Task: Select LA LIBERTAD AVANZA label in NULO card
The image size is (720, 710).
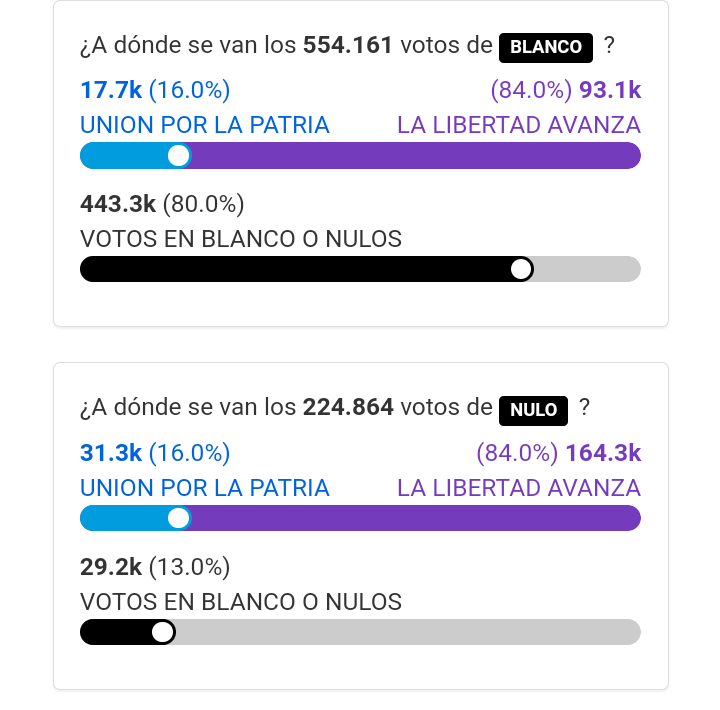Action: click(x=519, y=488)
